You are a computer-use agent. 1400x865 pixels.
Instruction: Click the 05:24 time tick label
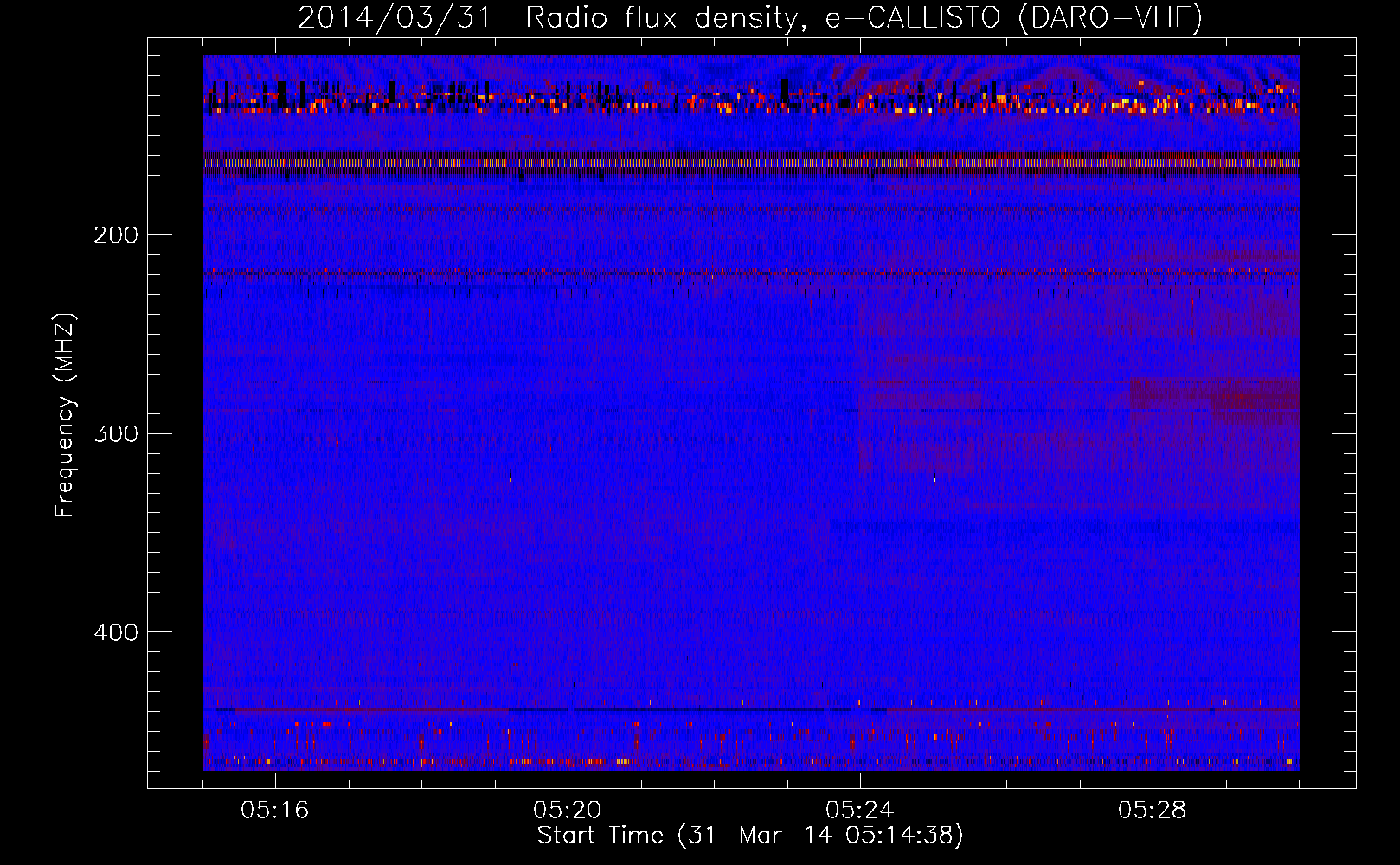pos(859,811)
